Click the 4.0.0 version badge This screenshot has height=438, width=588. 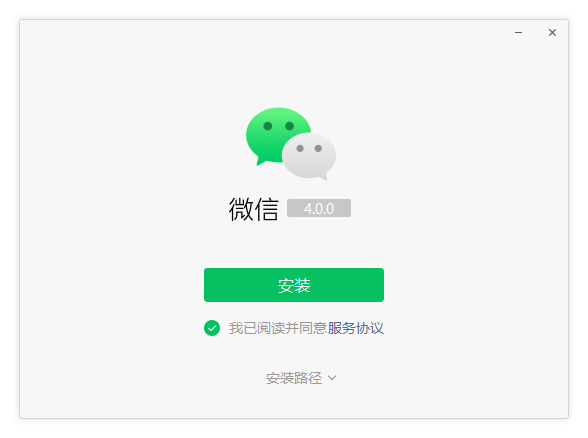click(x=319, y=208)
